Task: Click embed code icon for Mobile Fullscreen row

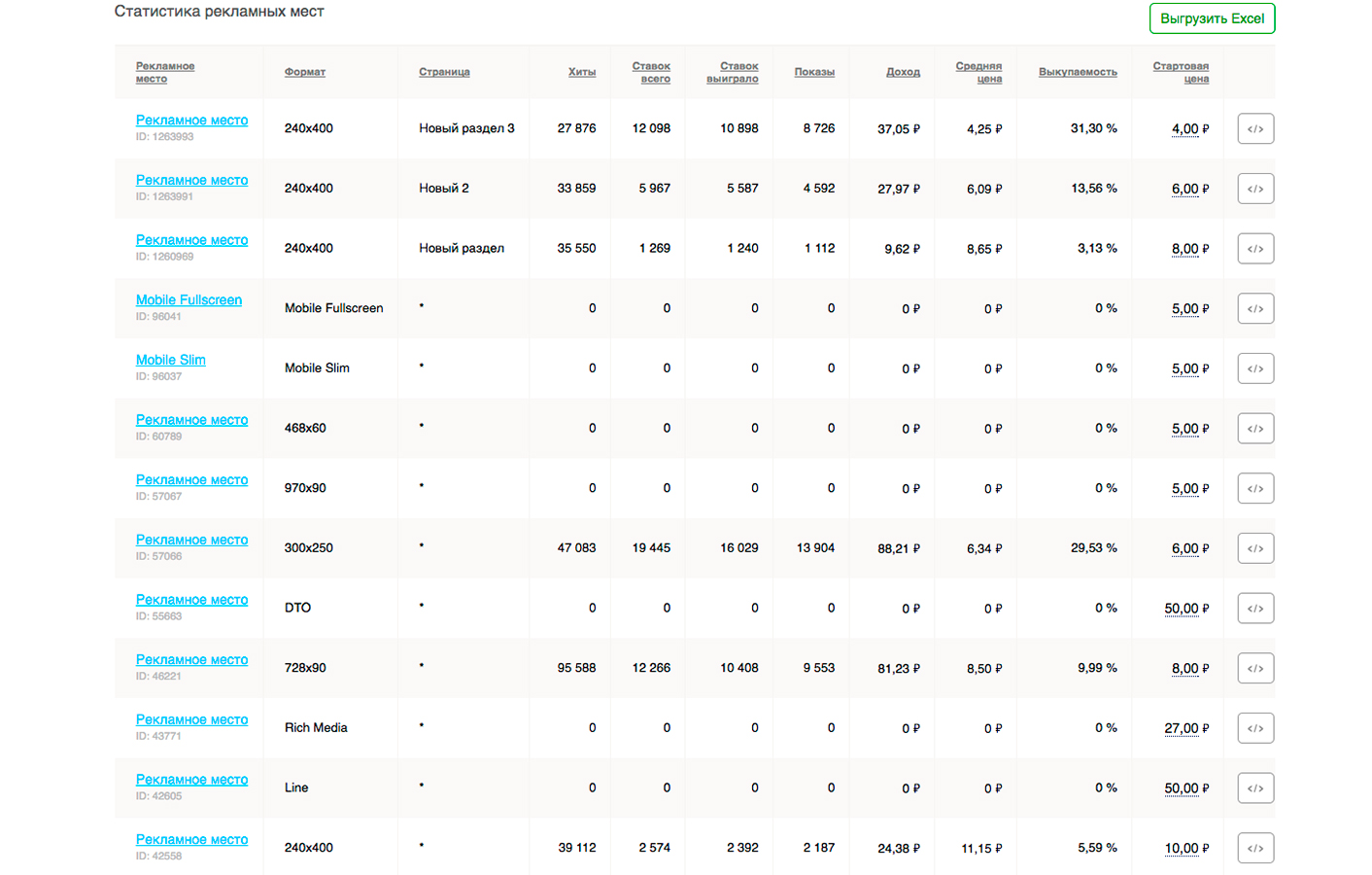Action: coord(1255,308)
